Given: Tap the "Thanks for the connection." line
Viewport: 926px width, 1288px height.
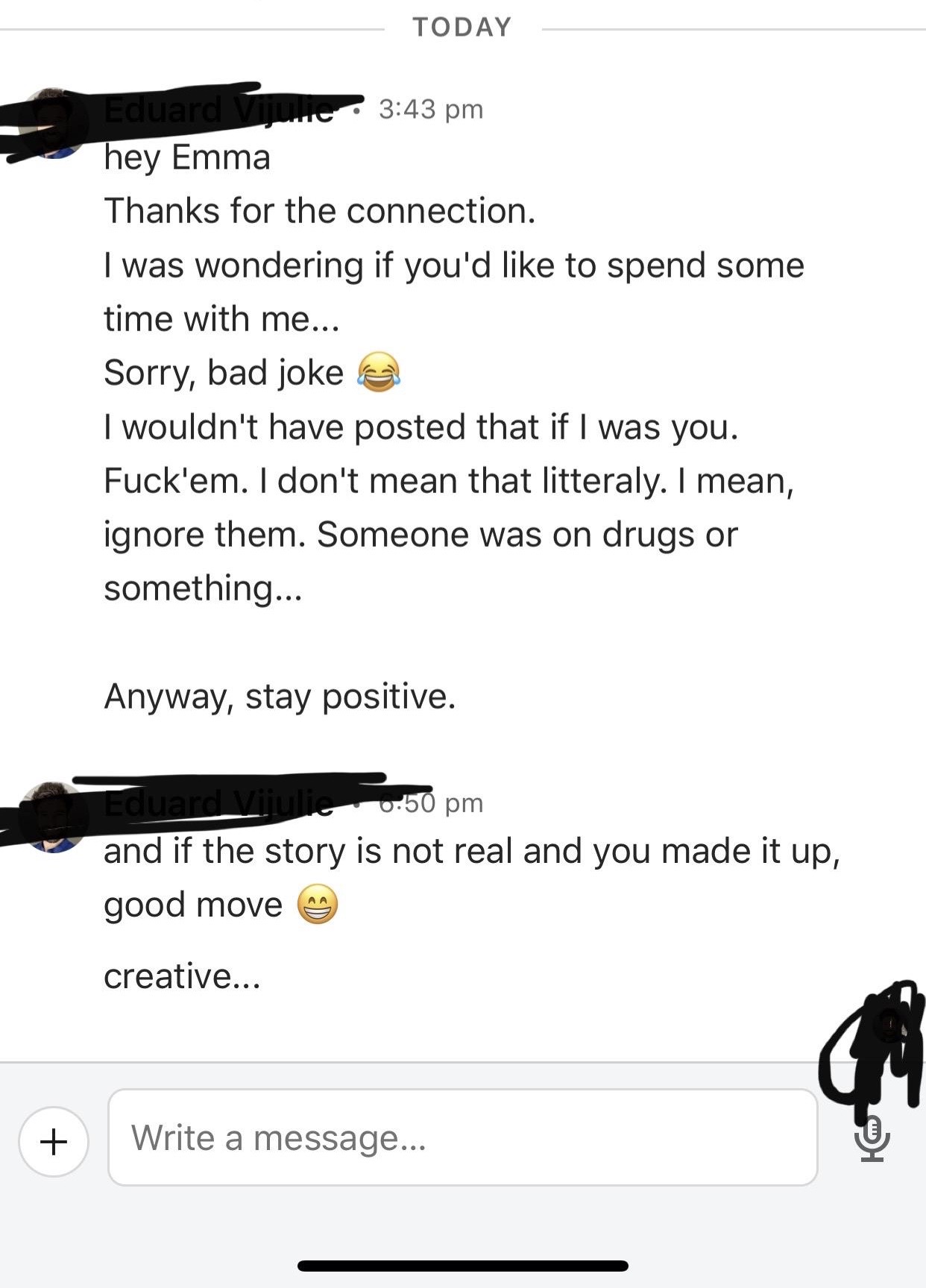Looking at the screenshot, I should [x=320, y=211].
